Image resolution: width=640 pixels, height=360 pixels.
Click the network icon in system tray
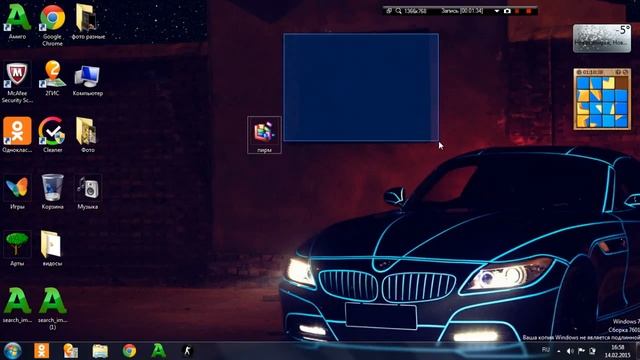click(592, 351)
